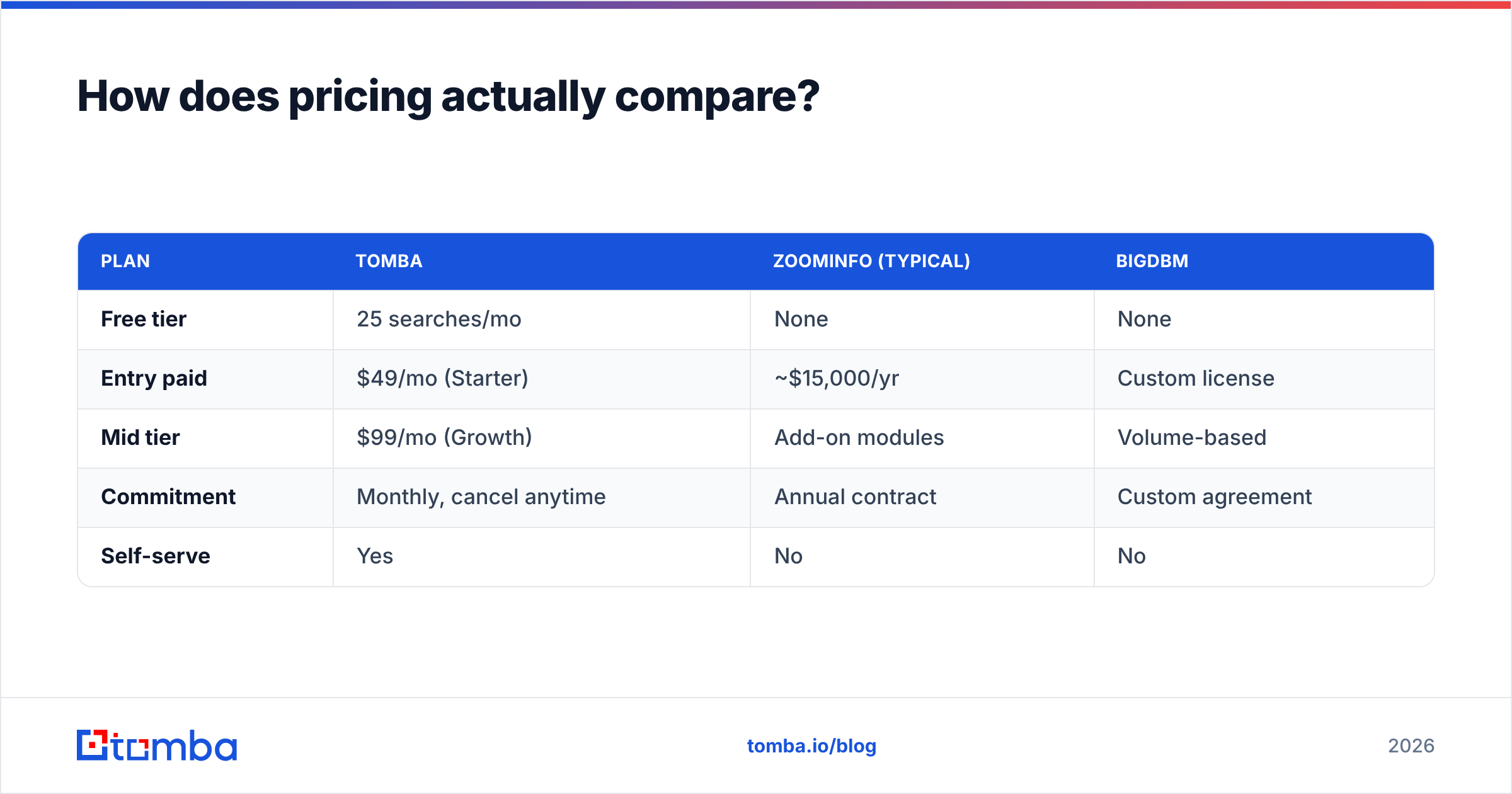The width and height of the screenshot is (1512, 794).
Task: Click the 'Self-serve' row label
Action: point(156,556)
